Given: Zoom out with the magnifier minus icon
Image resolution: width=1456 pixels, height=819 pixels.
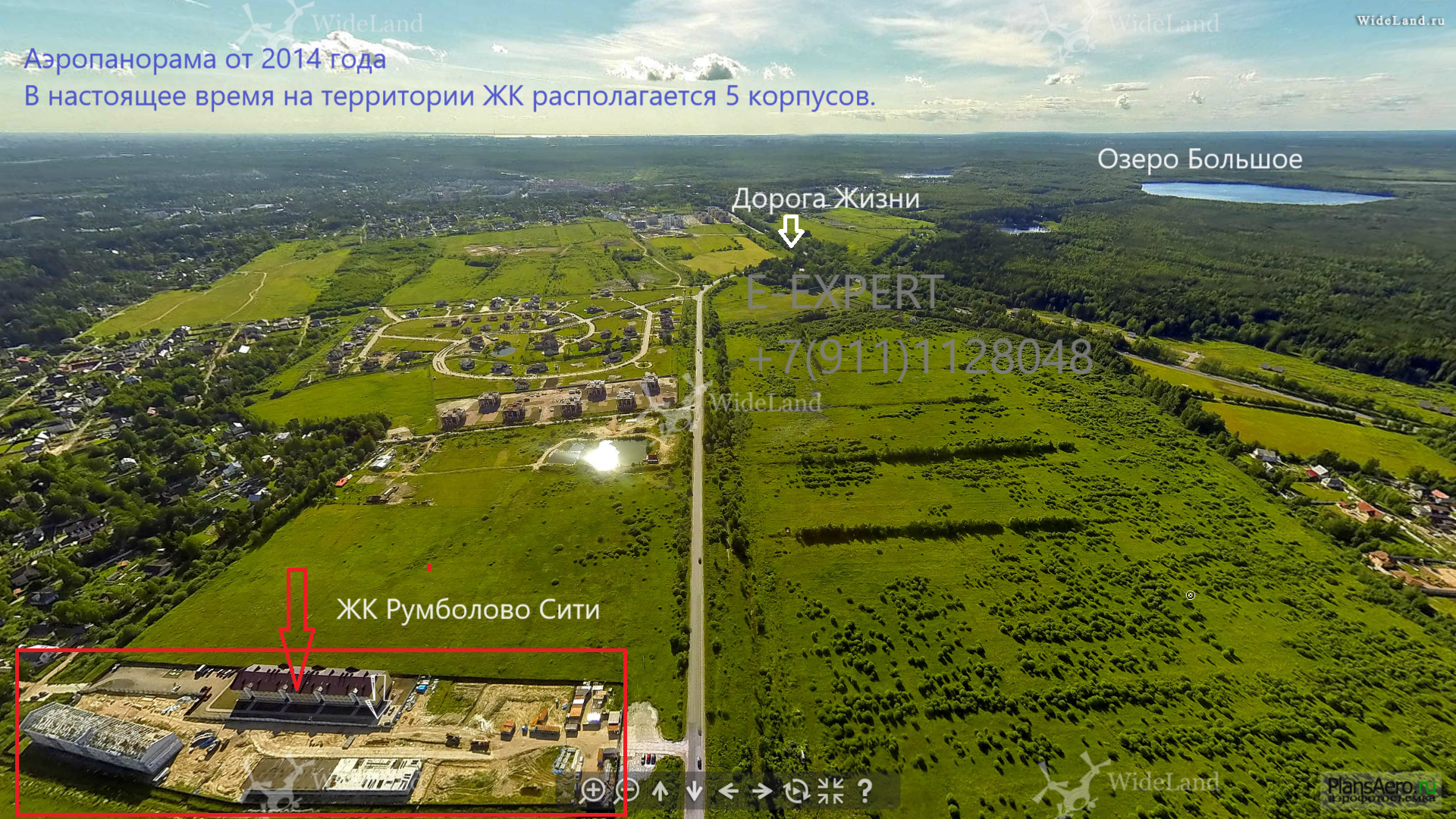Looking at the screenshot, I should point(627,791).
